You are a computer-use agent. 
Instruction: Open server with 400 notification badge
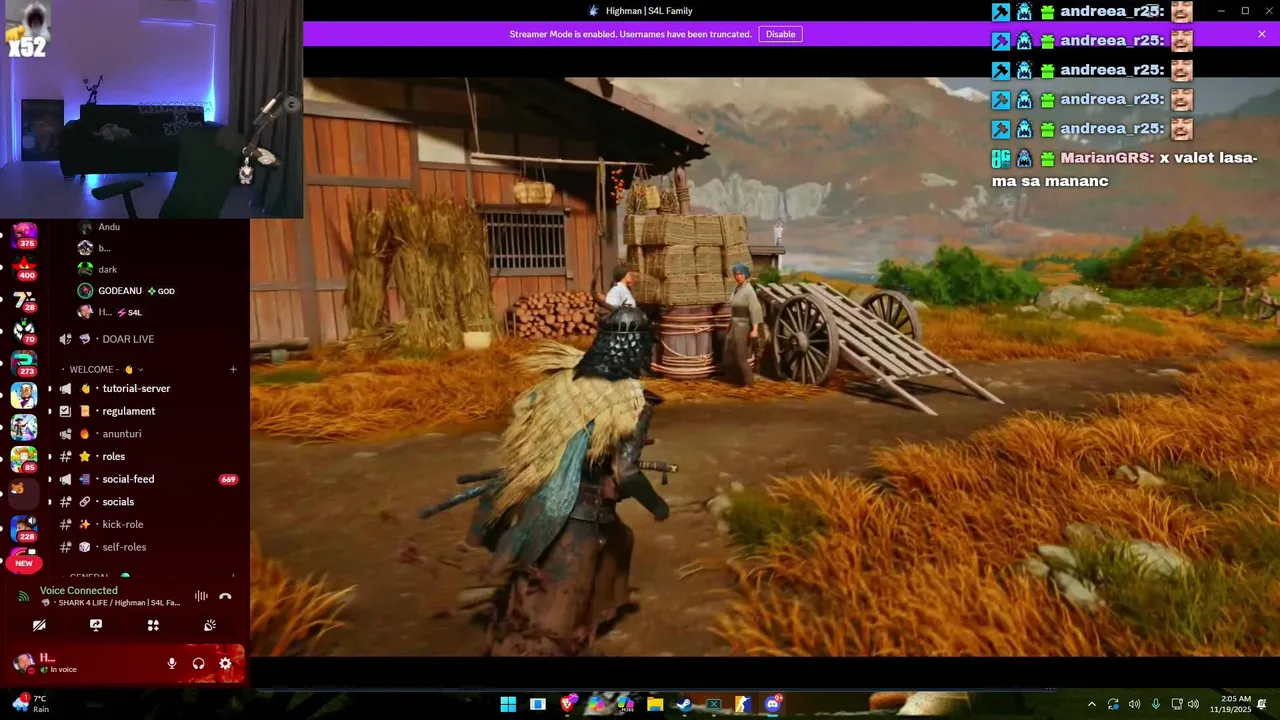(24, 269)
